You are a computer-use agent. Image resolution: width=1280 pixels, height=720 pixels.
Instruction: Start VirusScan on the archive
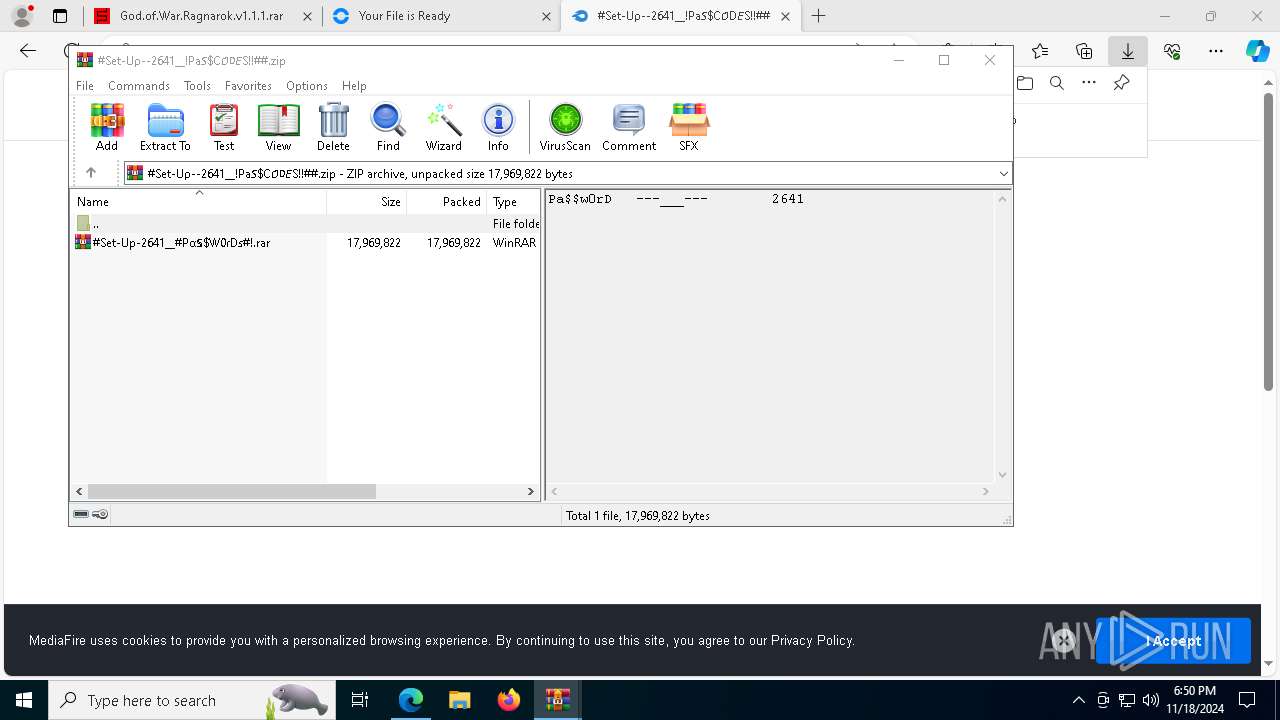[x=565, y=127]
